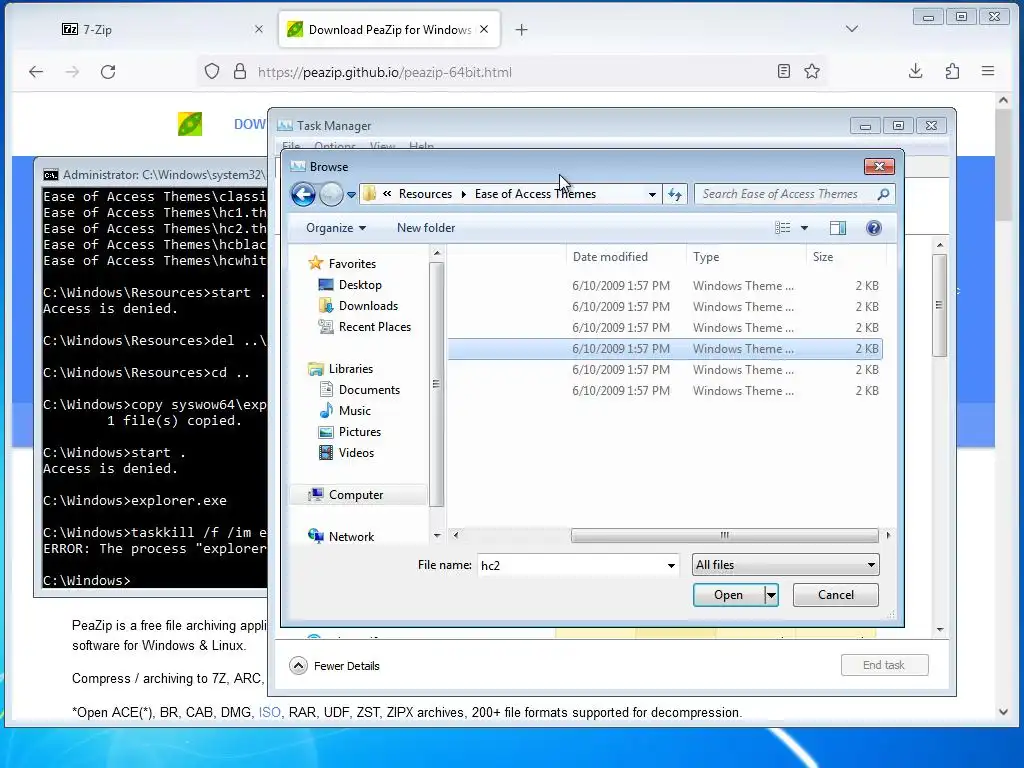Image resolution: width=1024 pixels, height=768 pixels.
Task: Click the Firefox Reload button
Action: [108, 72]
